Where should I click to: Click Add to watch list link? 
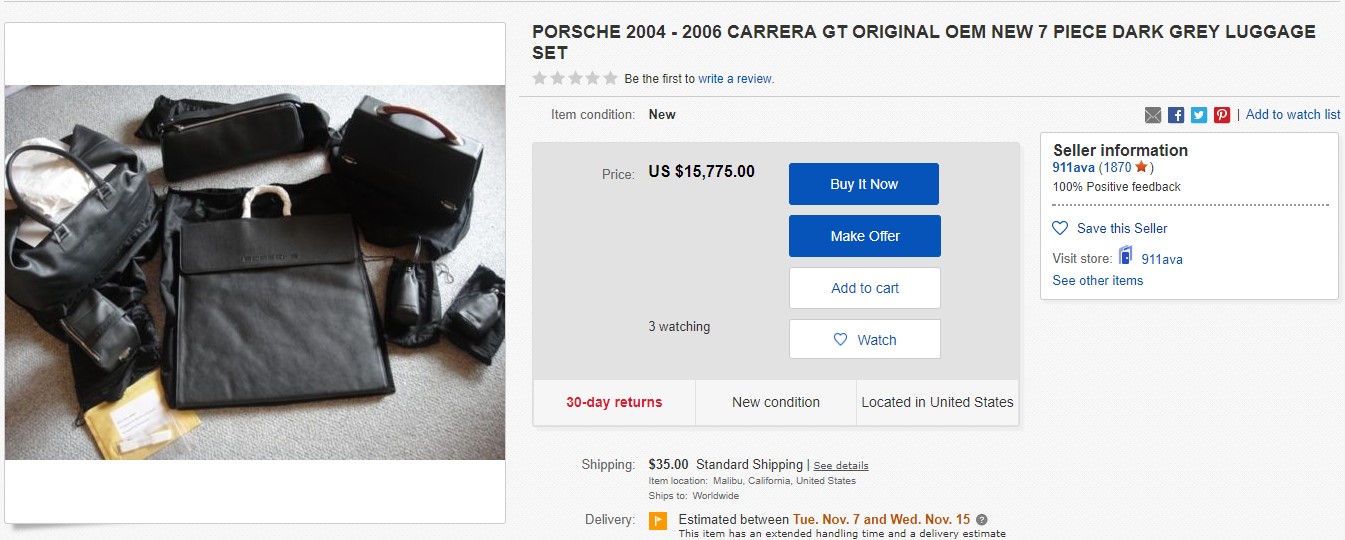tap(1292, 115)
